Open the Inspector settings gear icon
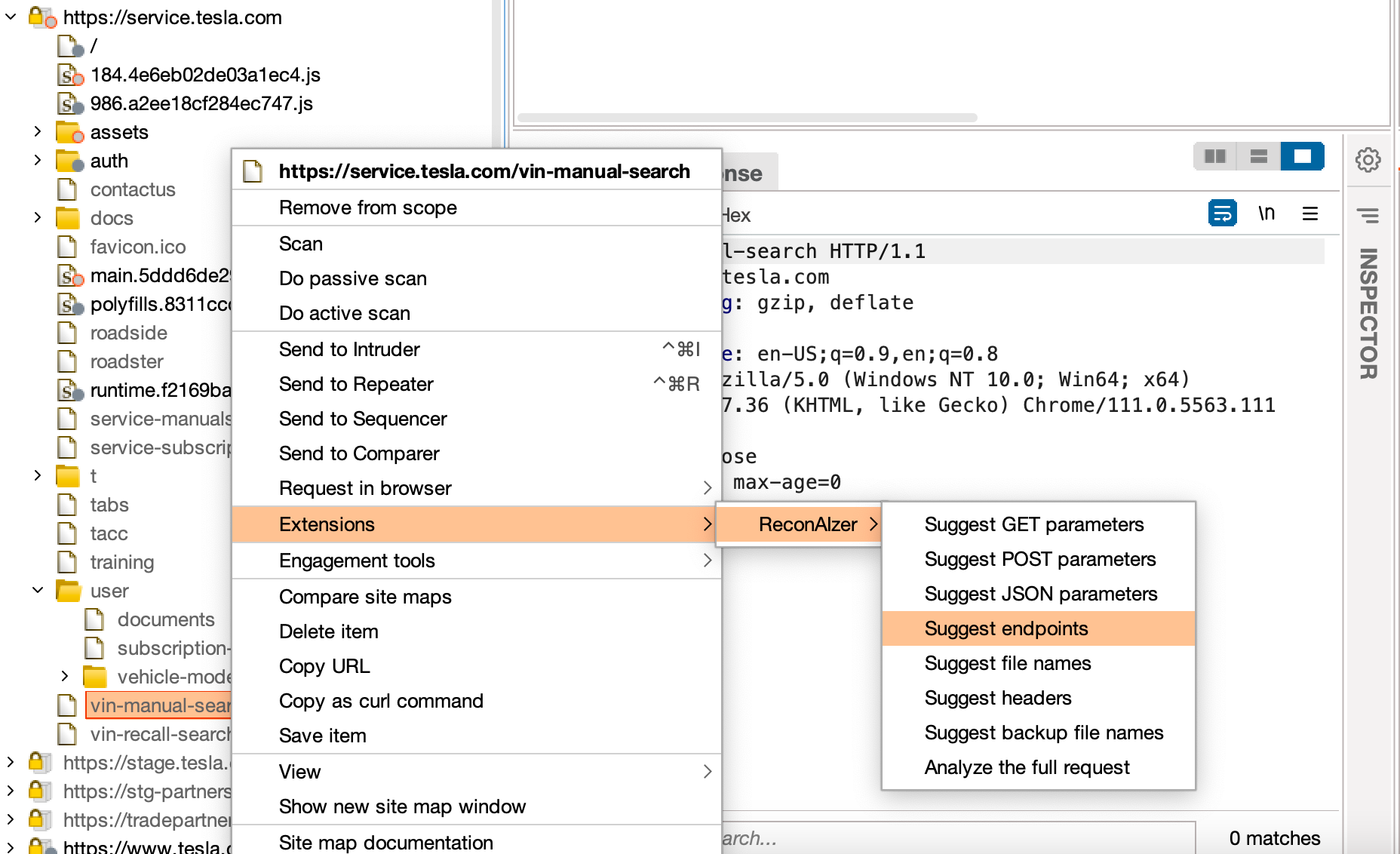The image size is (1400, 854). [1368, 160]
